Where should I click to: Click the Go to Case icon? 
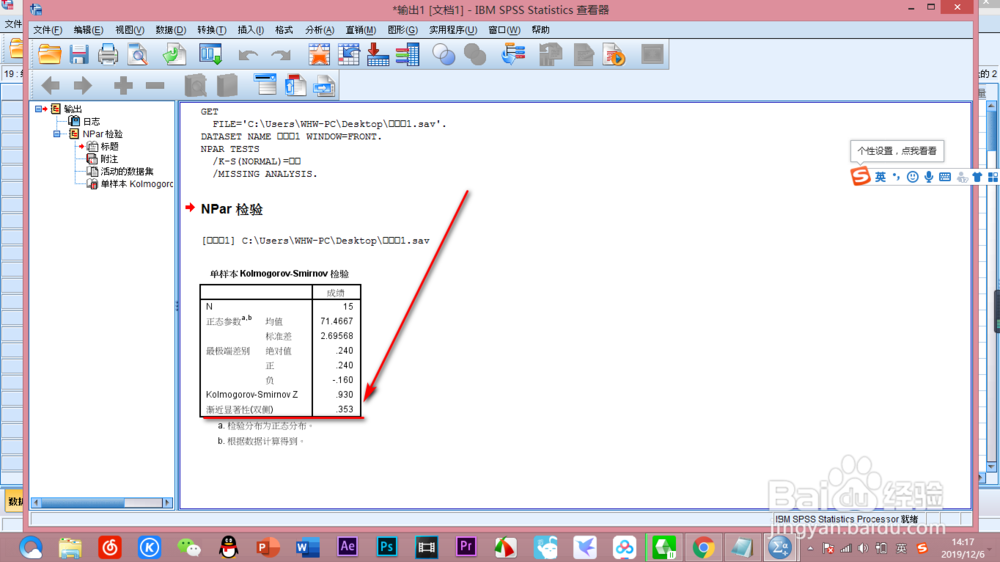pyautogui.click(x=349, y=54)
